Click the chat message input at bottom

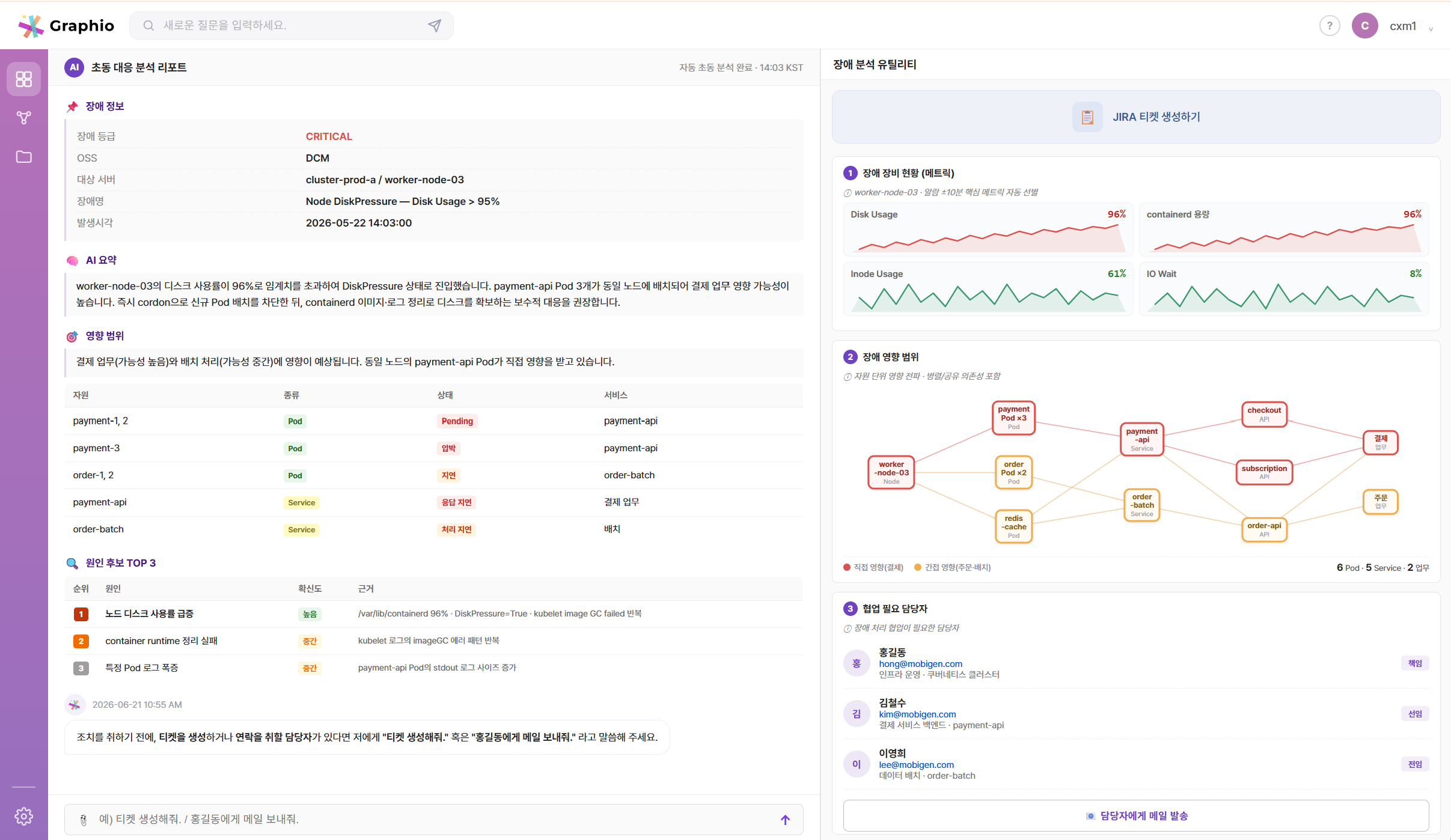pos(433,820)
